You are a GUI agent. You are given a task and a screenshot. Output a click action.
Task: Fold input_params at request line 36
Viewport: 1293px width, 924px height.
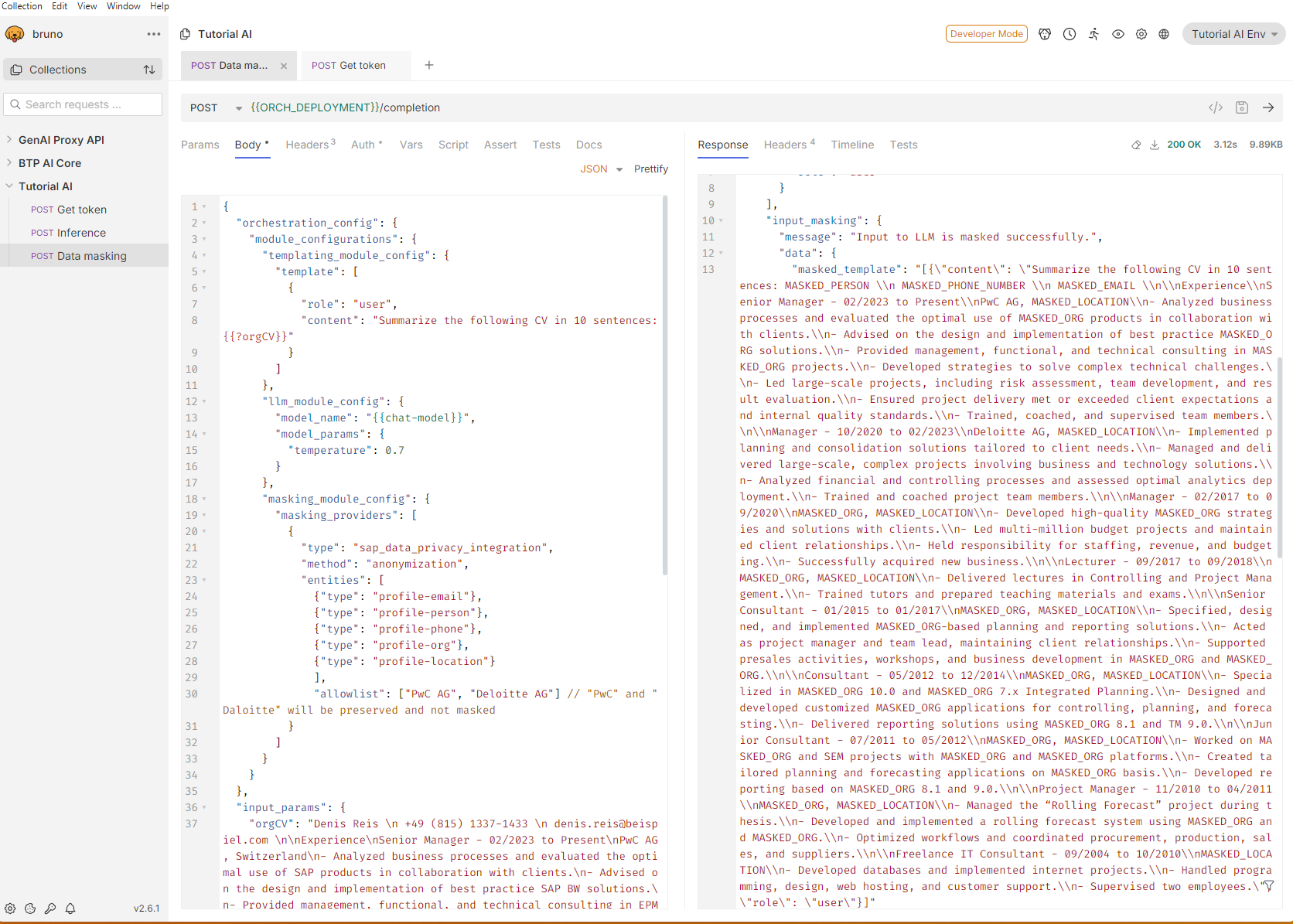tap(204, 807)
